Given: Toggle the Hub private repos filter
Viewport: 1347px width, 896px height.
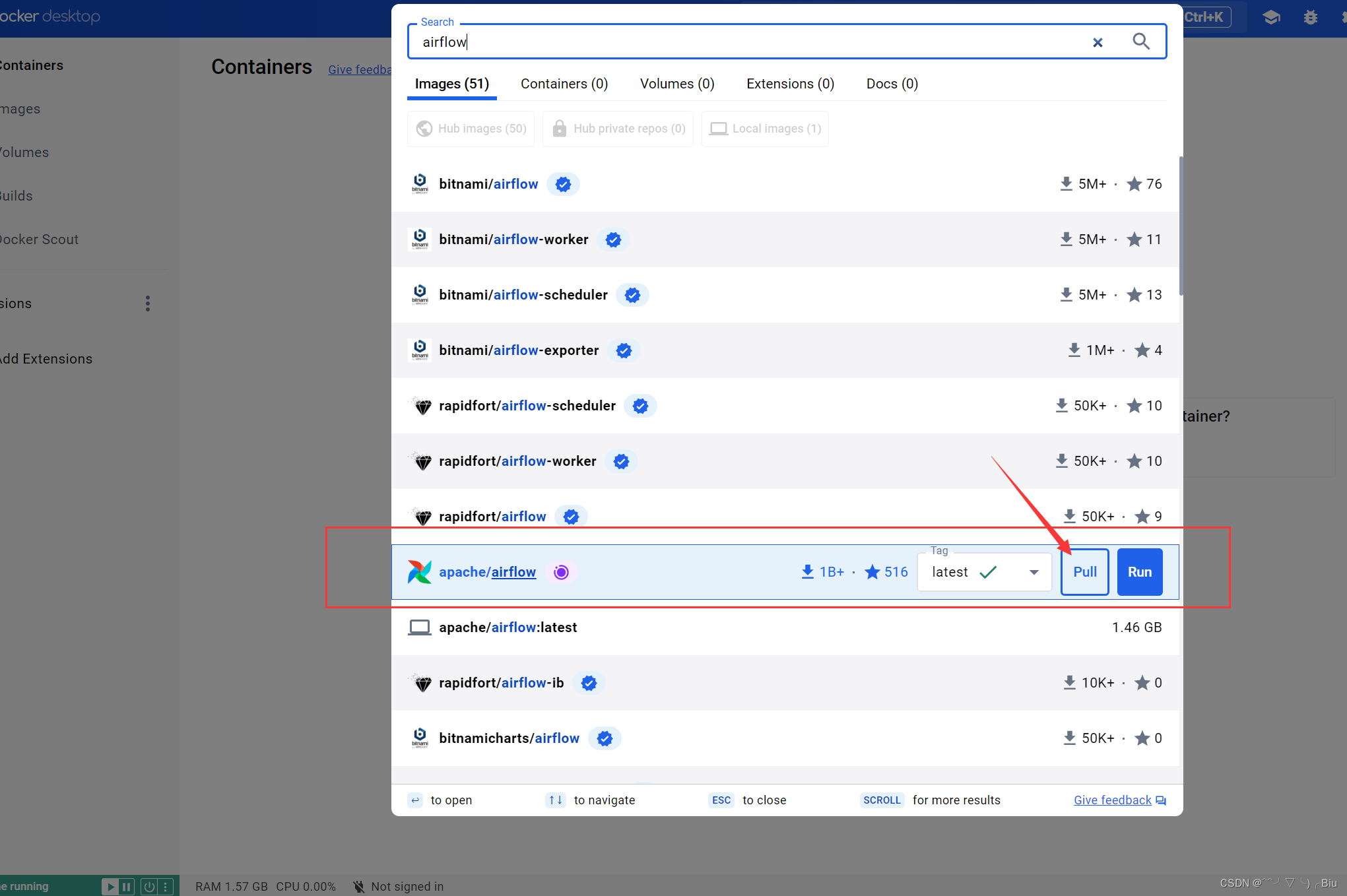Looking at the screenshot, I should point(618,129).
